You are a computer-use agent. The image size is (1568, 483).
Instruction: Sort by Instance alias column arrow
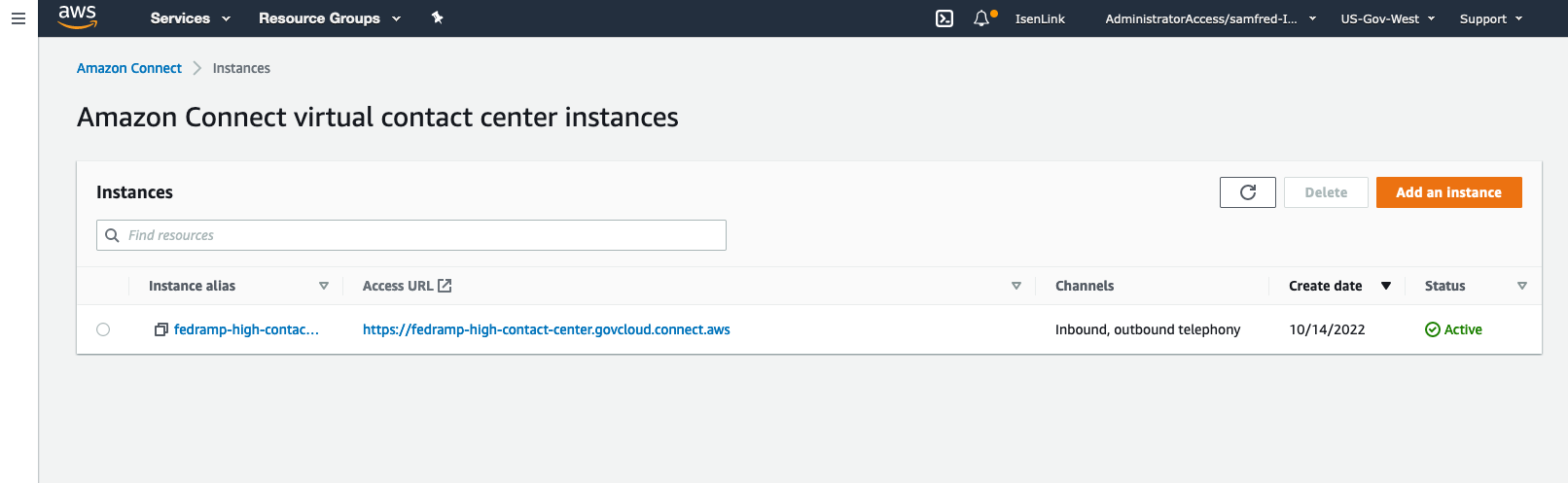(324, 286)
